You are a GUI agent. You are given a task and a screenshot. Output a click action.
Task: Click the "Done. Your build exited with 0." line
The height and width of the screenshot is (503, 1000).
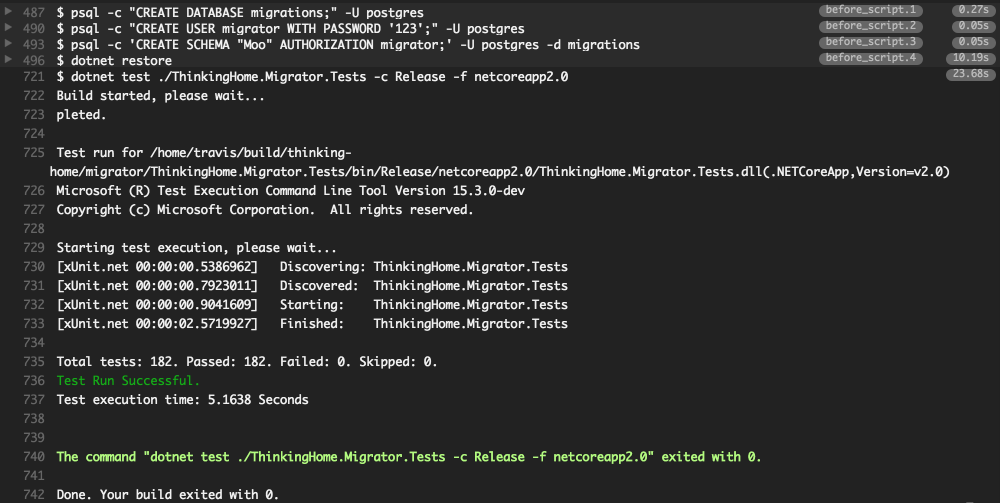point(167,495)
